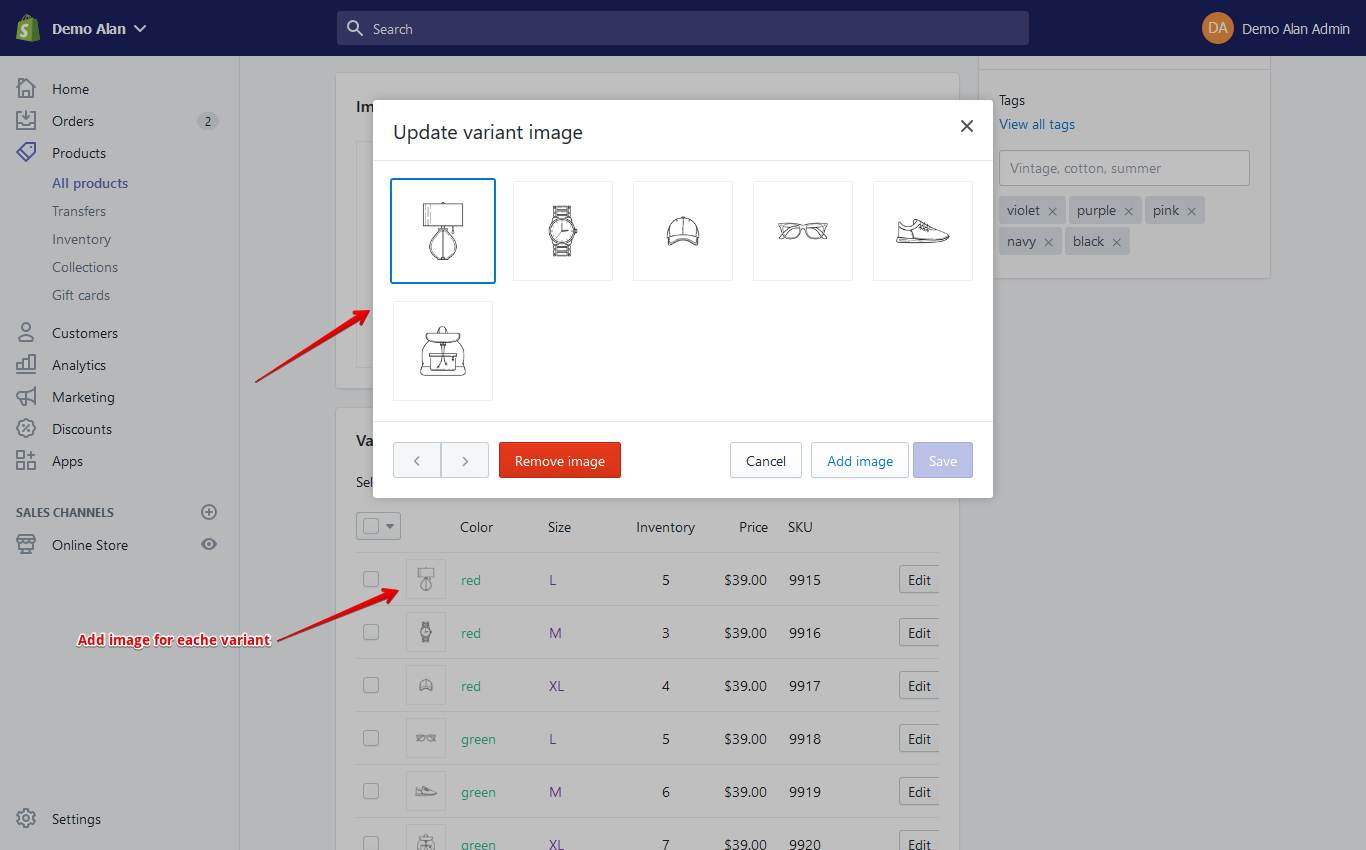This screenshot has height=850, width=1366.
Task: Open the View all tags link
Action: [1037, 124]
